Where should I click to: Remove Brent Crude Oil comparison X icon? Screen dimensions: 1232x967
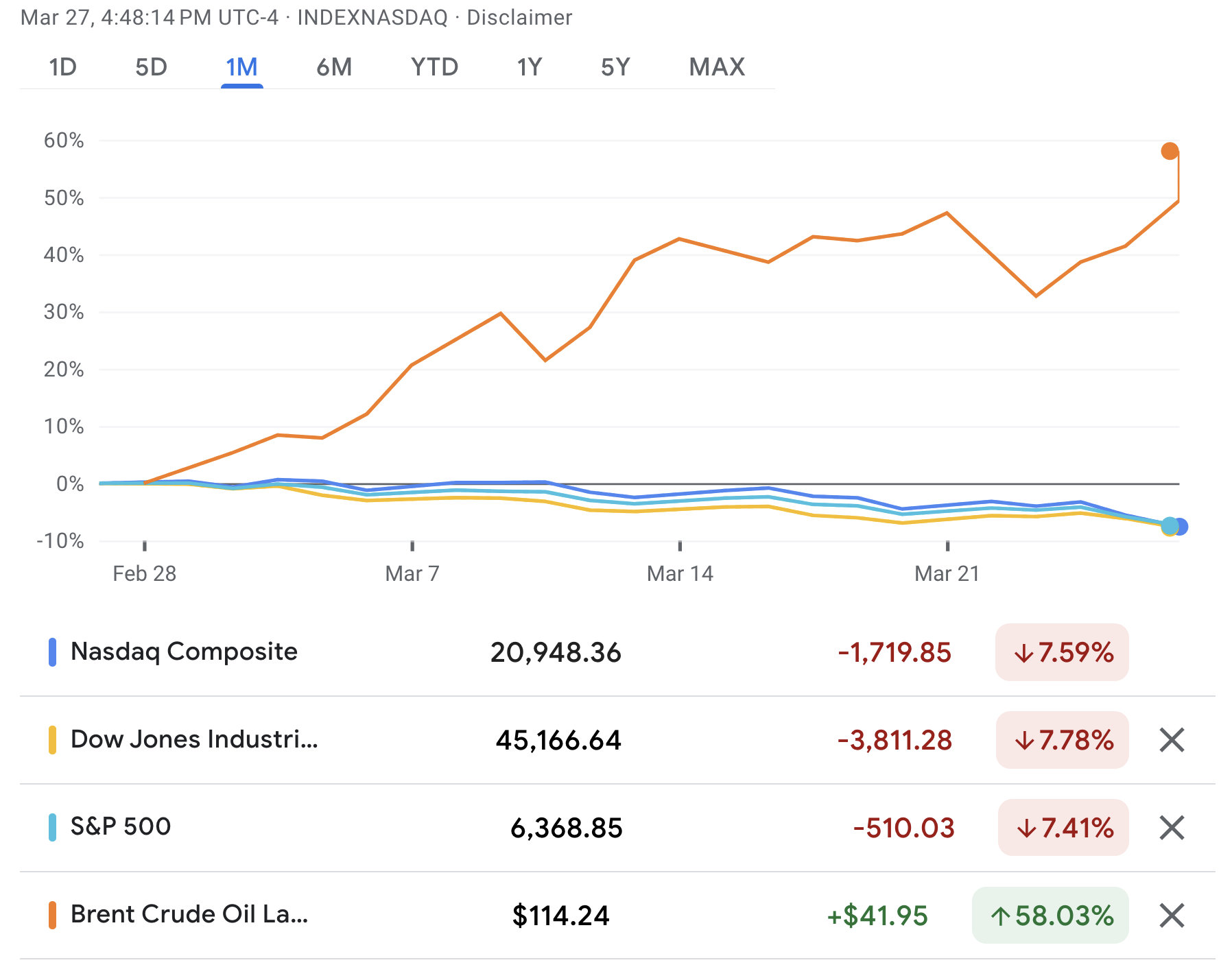click(x=1172, y=916)
